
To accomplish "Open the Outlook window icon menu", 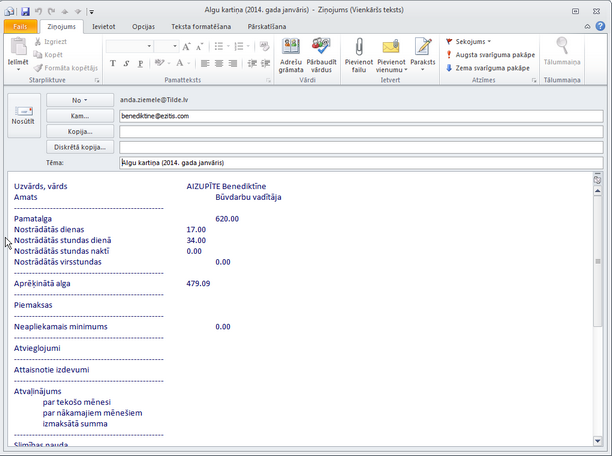I will [x=10, y=11].
